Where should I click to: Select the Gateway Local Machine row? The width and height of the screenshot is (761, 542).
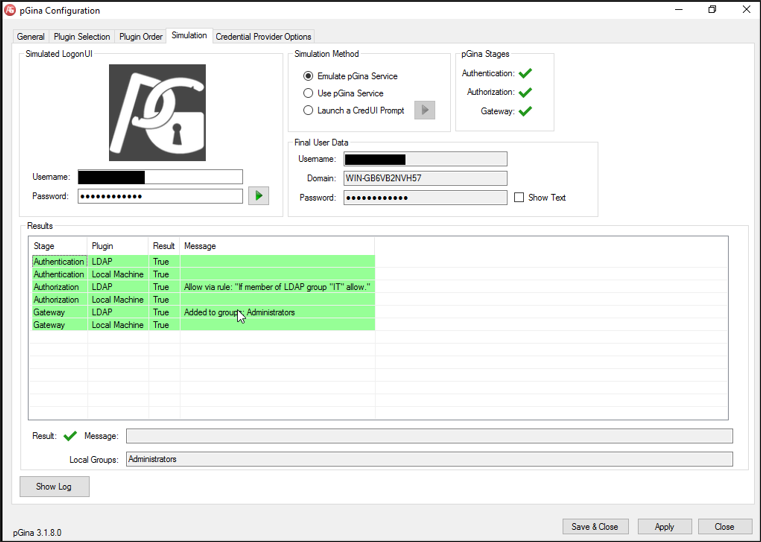[x=203, y=325]
